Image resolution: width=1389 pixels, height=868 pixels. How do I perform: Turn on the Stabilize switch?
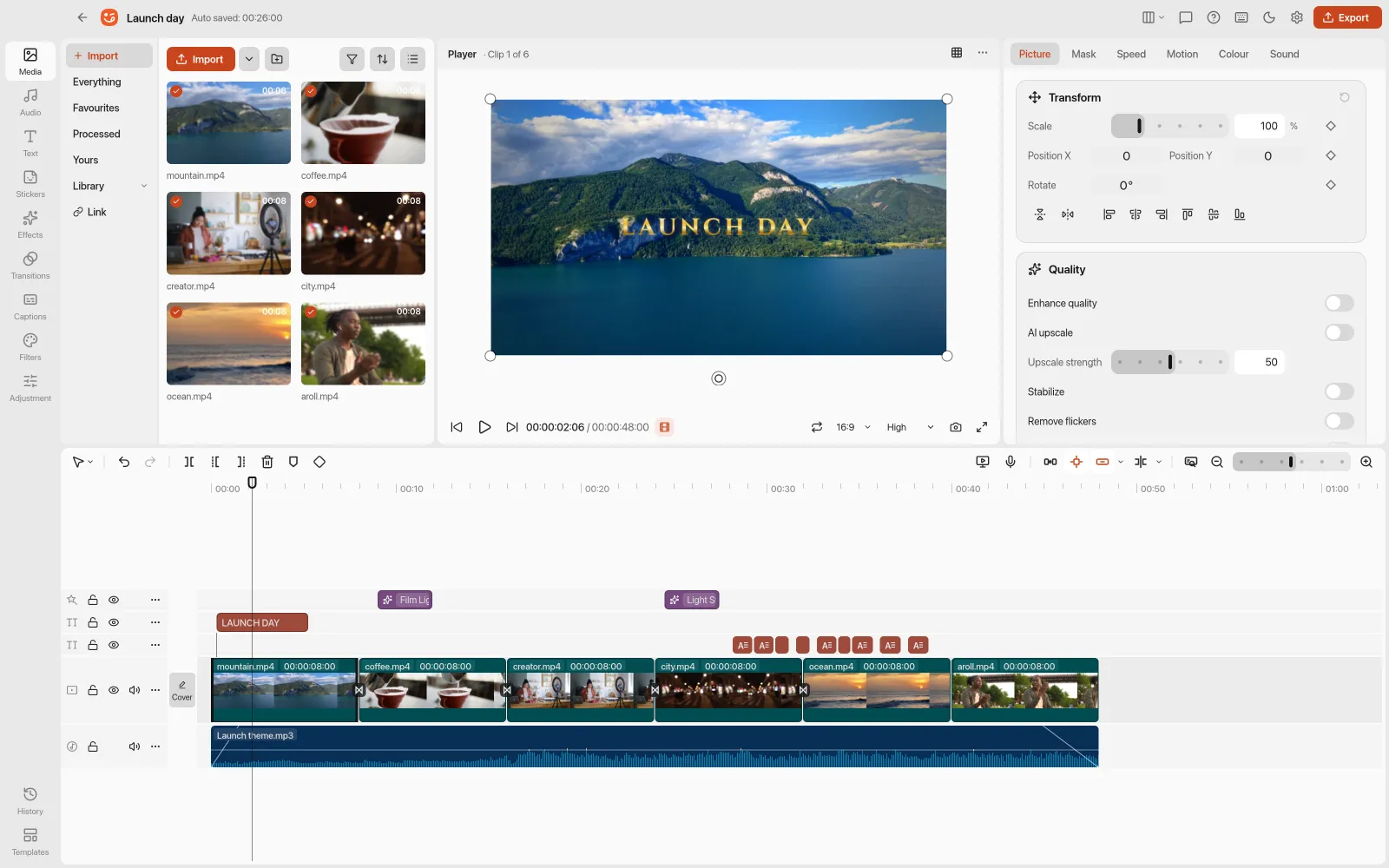tap(1340, 391)
